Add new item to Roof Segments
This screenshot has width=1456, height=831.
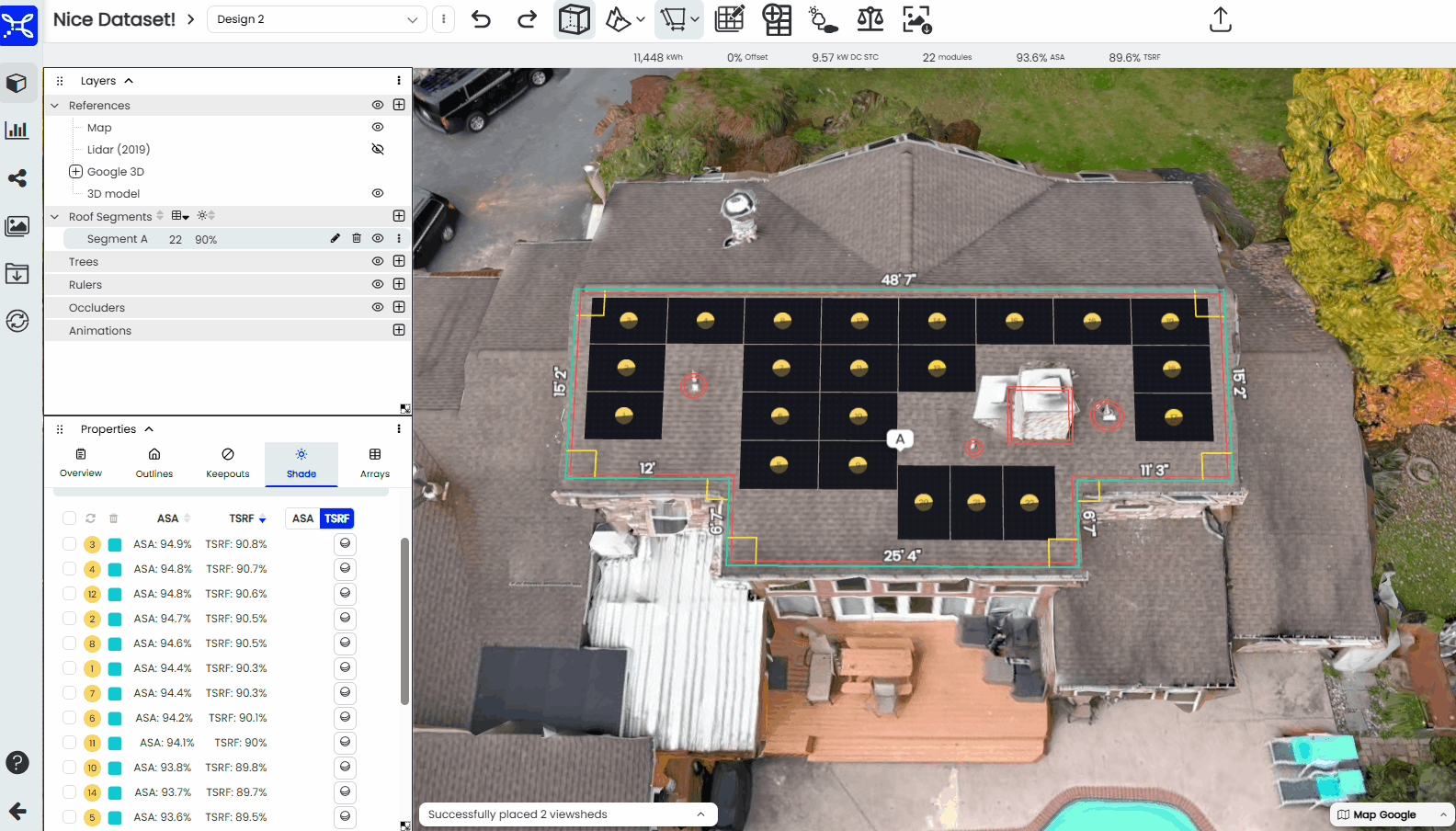[x=399, y=216]
